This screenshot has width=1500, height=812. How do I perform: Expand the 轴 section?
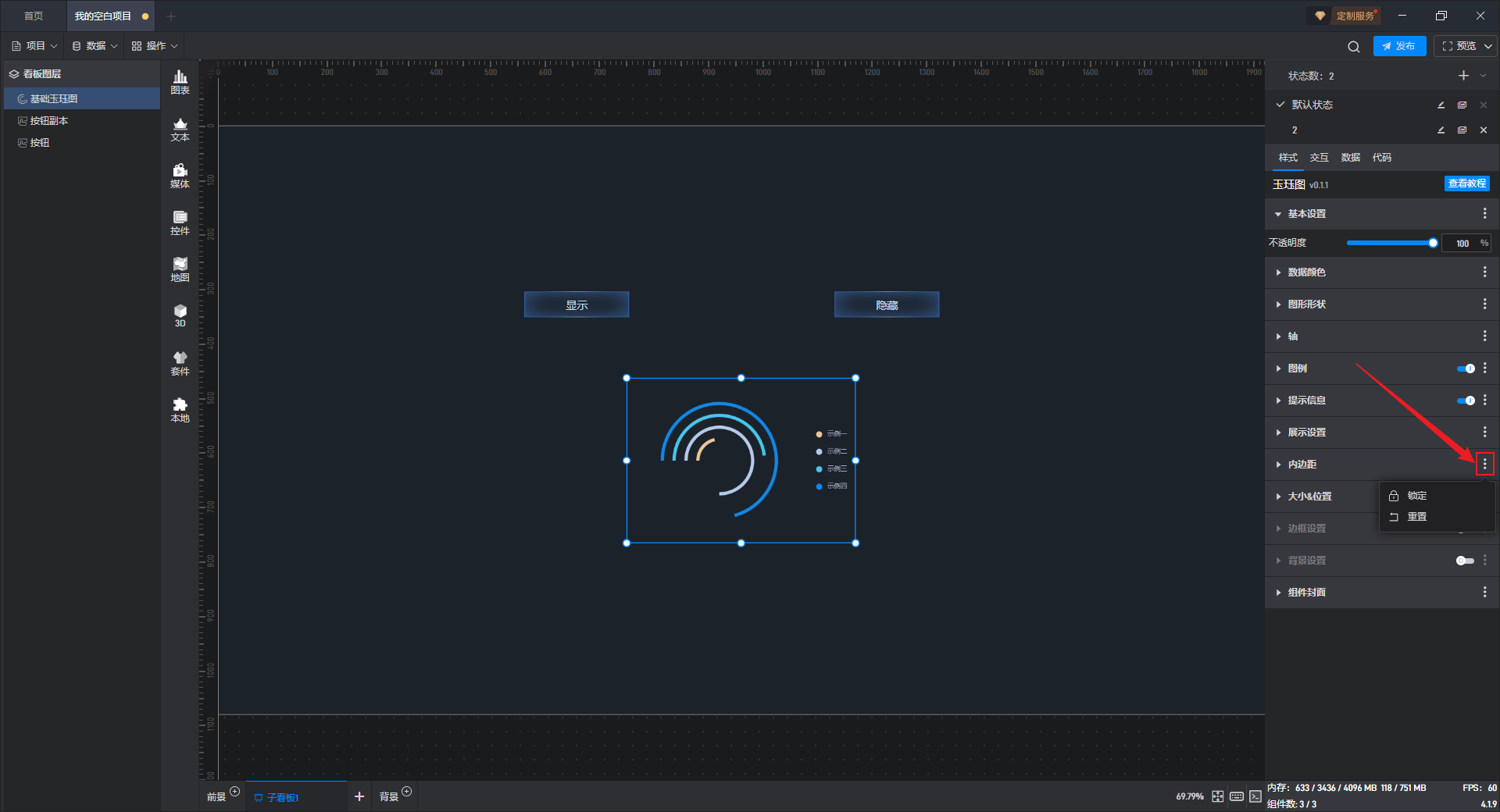click(1278, 337)
